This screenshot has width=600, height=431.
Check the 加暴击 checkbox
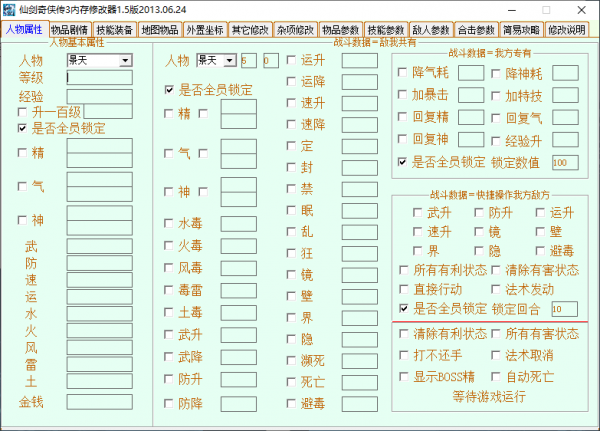pyautogui.click(x=402, y=95)
